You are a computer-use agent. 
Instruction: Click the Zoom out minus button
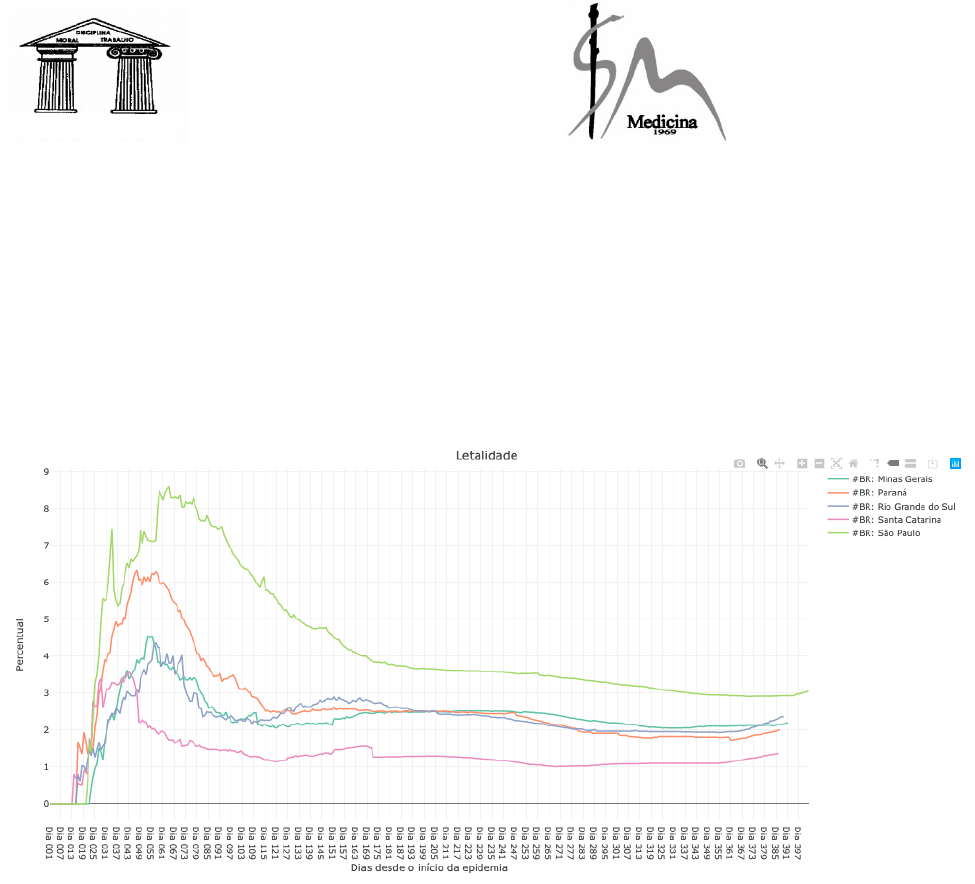tap(819, 464)
